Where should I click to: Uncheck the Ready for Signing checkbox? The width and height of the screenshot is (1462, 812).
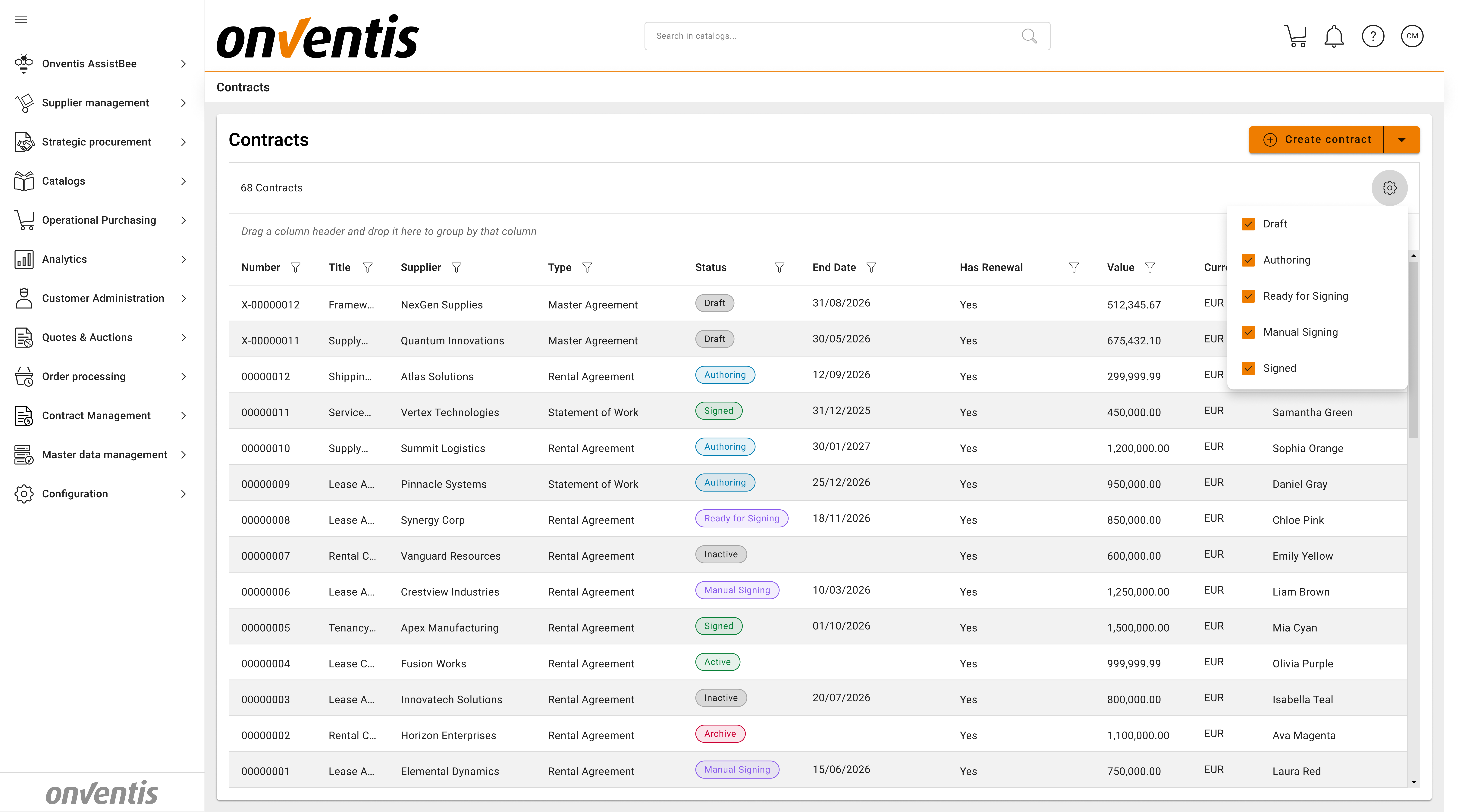pos(1249,296)
